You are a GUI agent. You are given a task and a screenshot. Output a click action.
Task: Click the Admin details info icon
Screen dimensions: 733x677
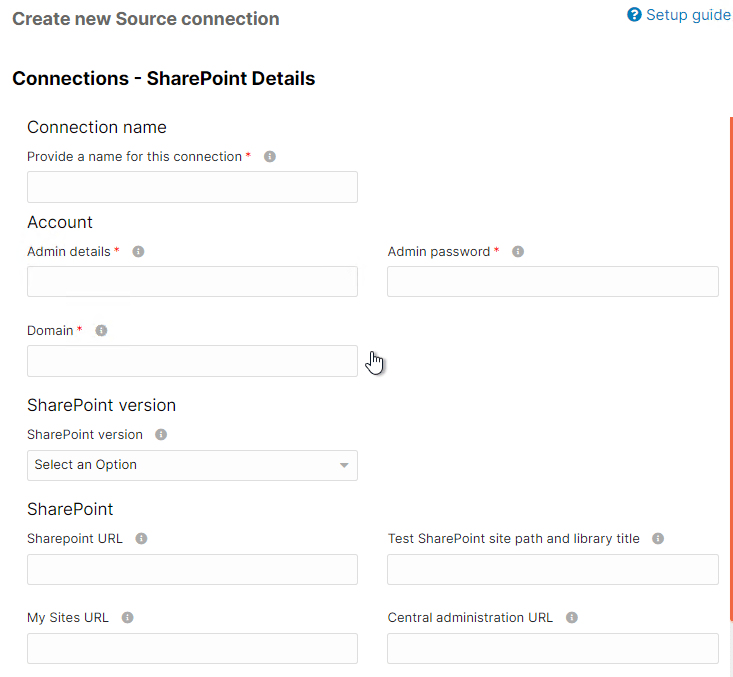click(138, 252)
